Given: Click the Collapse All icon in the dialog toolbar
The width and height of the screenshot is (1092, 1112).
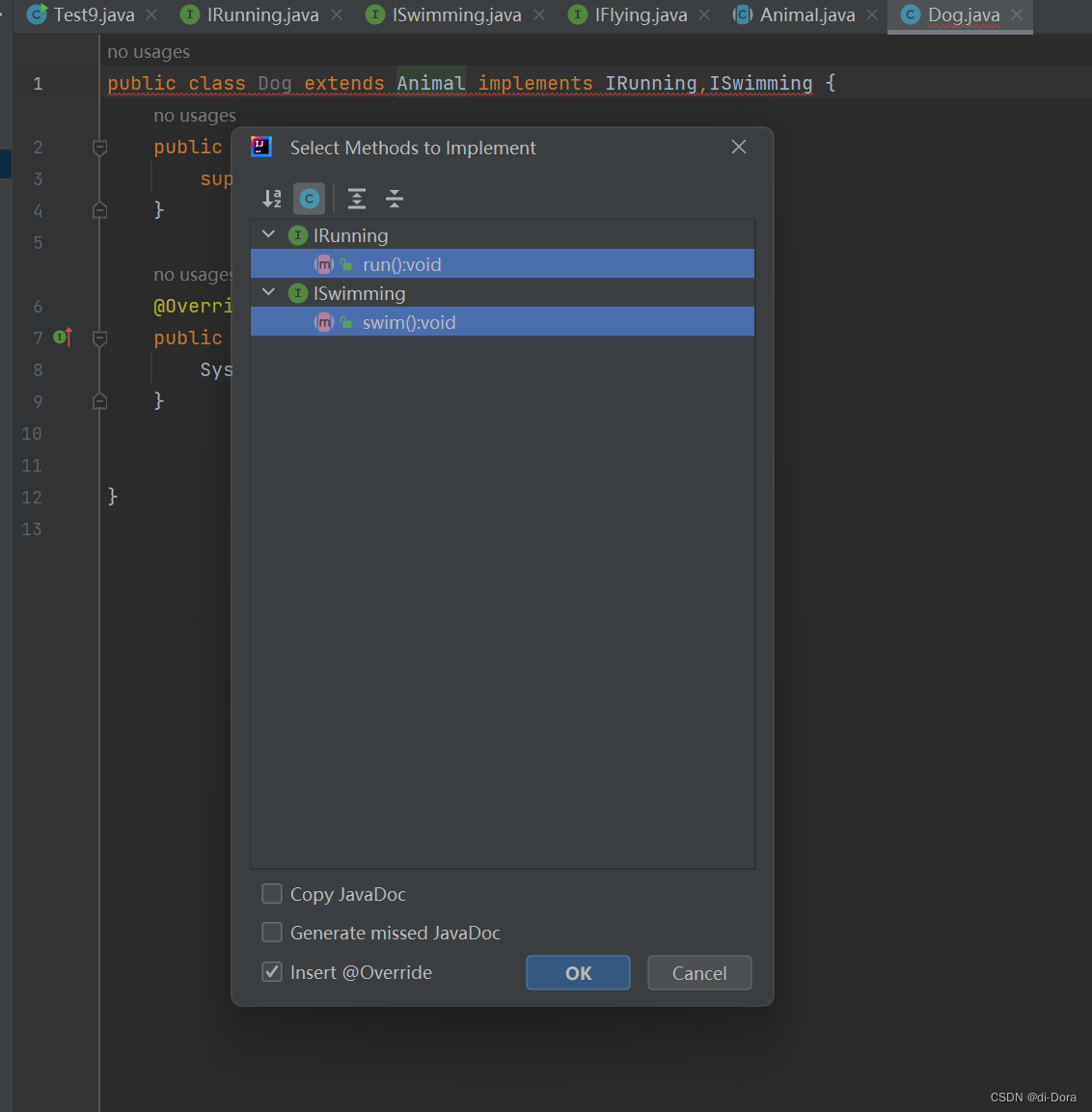Looking at the screenshot, I should tap(394, 198).
